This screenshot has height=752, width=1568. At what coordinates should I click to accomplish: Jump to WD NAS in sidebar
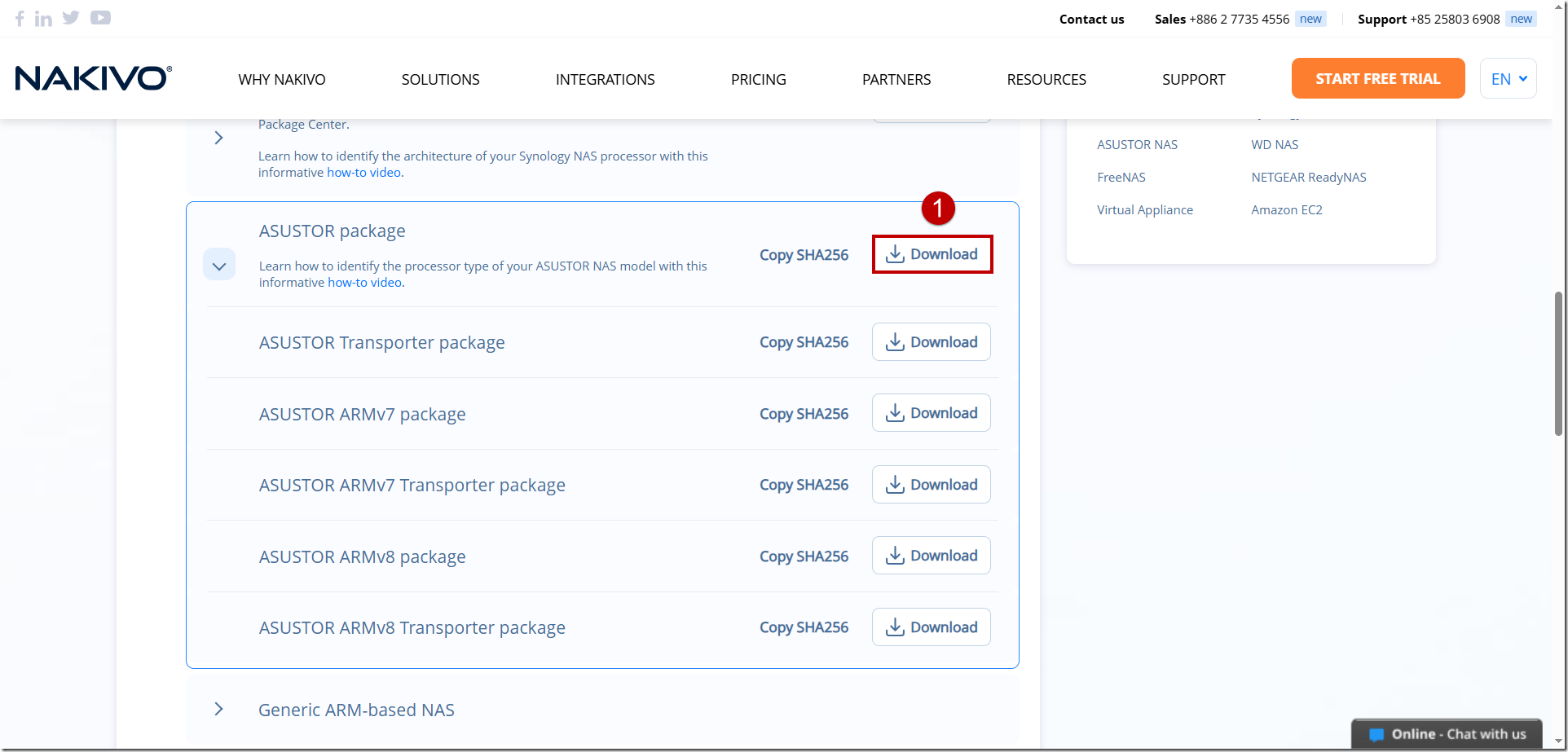coord(1275,145)
